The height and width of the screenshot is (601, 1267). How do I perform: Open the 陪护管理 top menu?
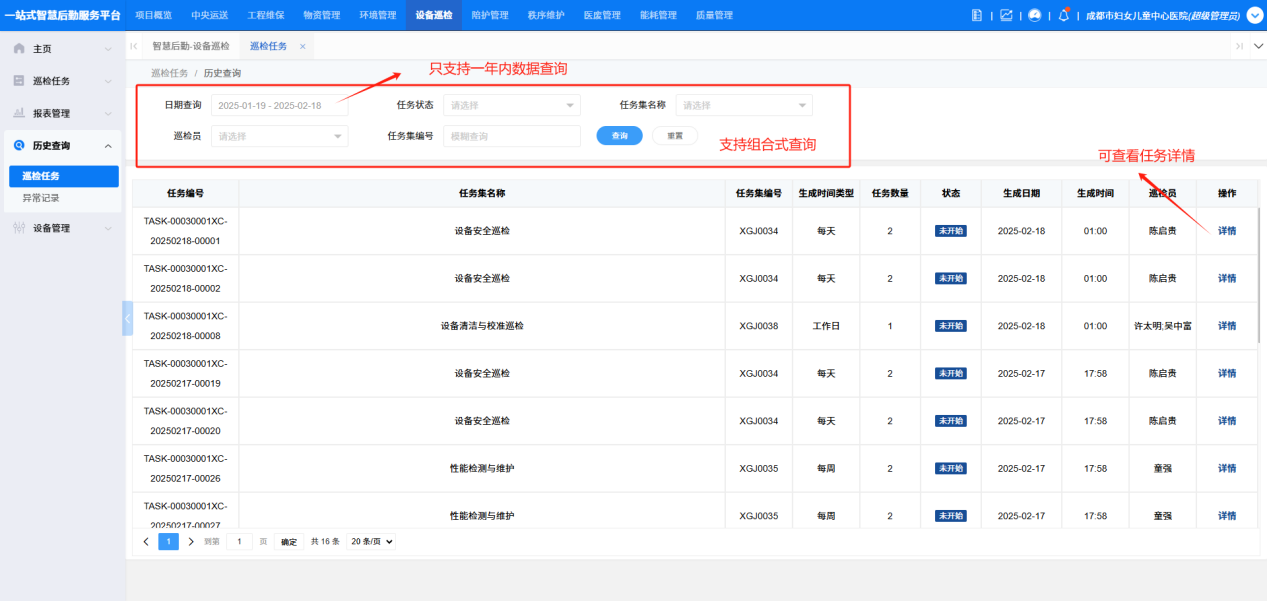click(489, 15)
